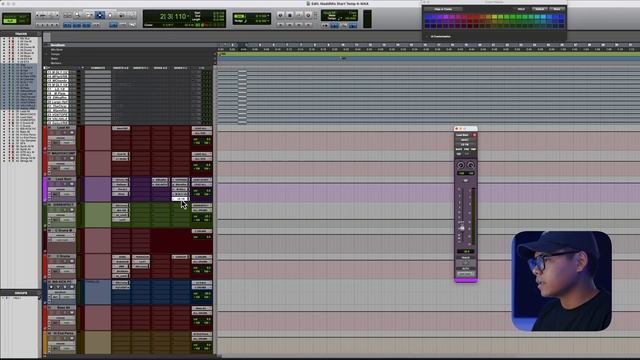Click first insert slot on Lead Main track
Screen dimensions: 640x360
[121, 180]
